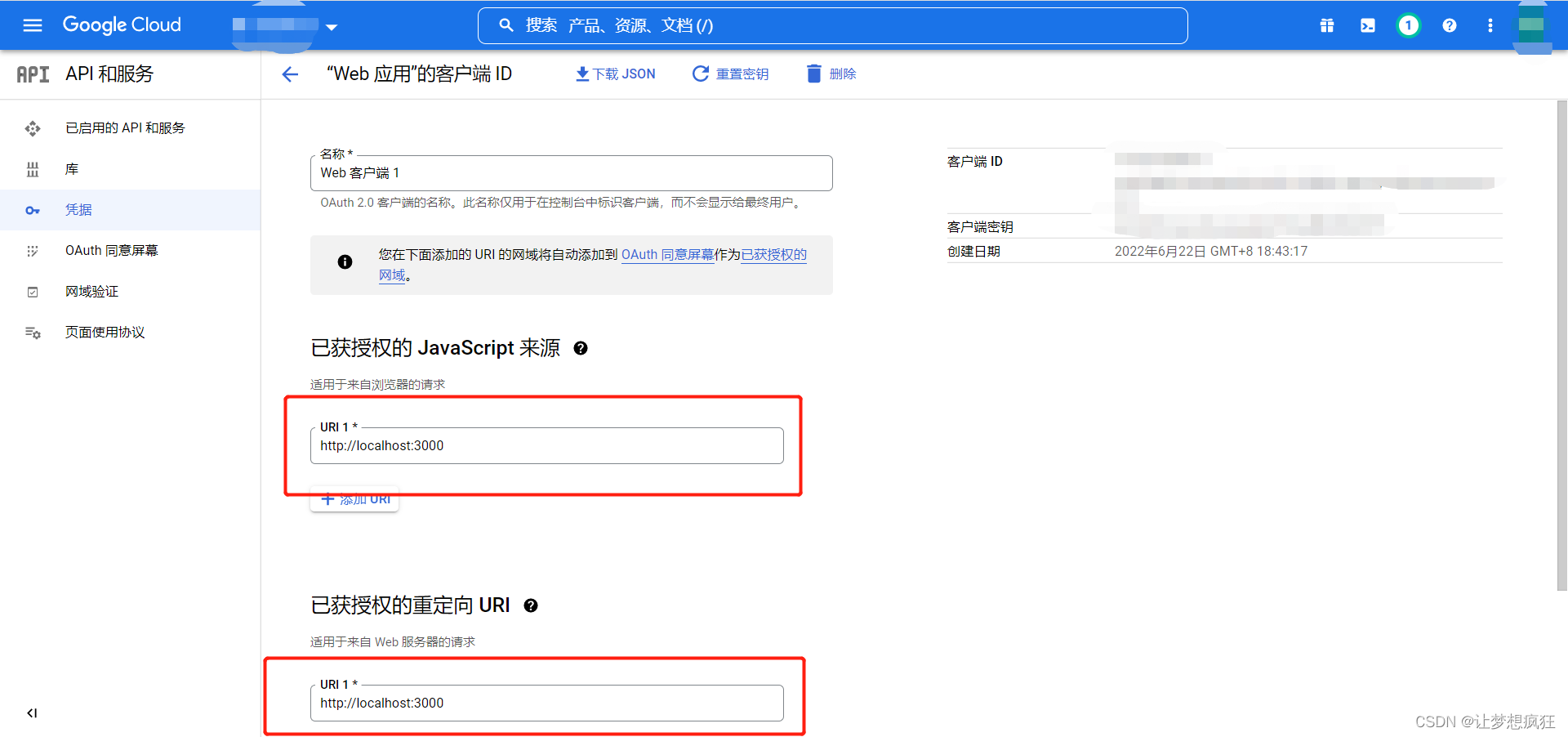Open the help question mark icon
Screen dimensions: 1568x737
point(1449,25)
